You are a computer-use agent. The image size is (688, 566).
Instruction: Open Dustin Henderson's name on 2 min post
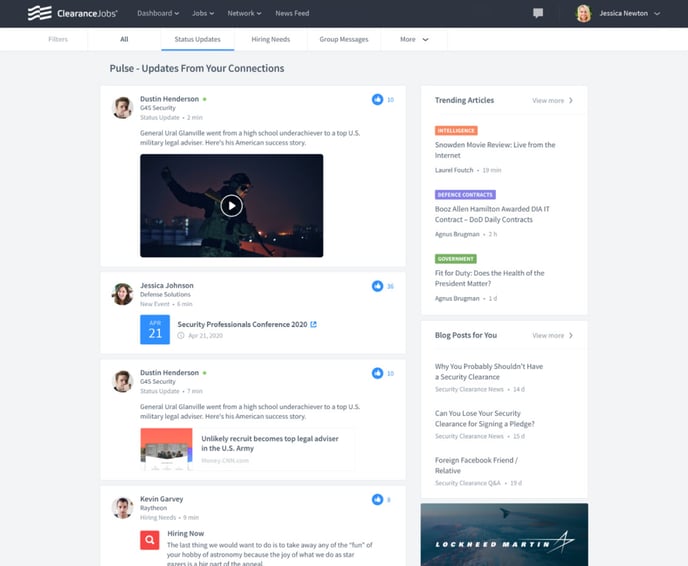point(169,99)
